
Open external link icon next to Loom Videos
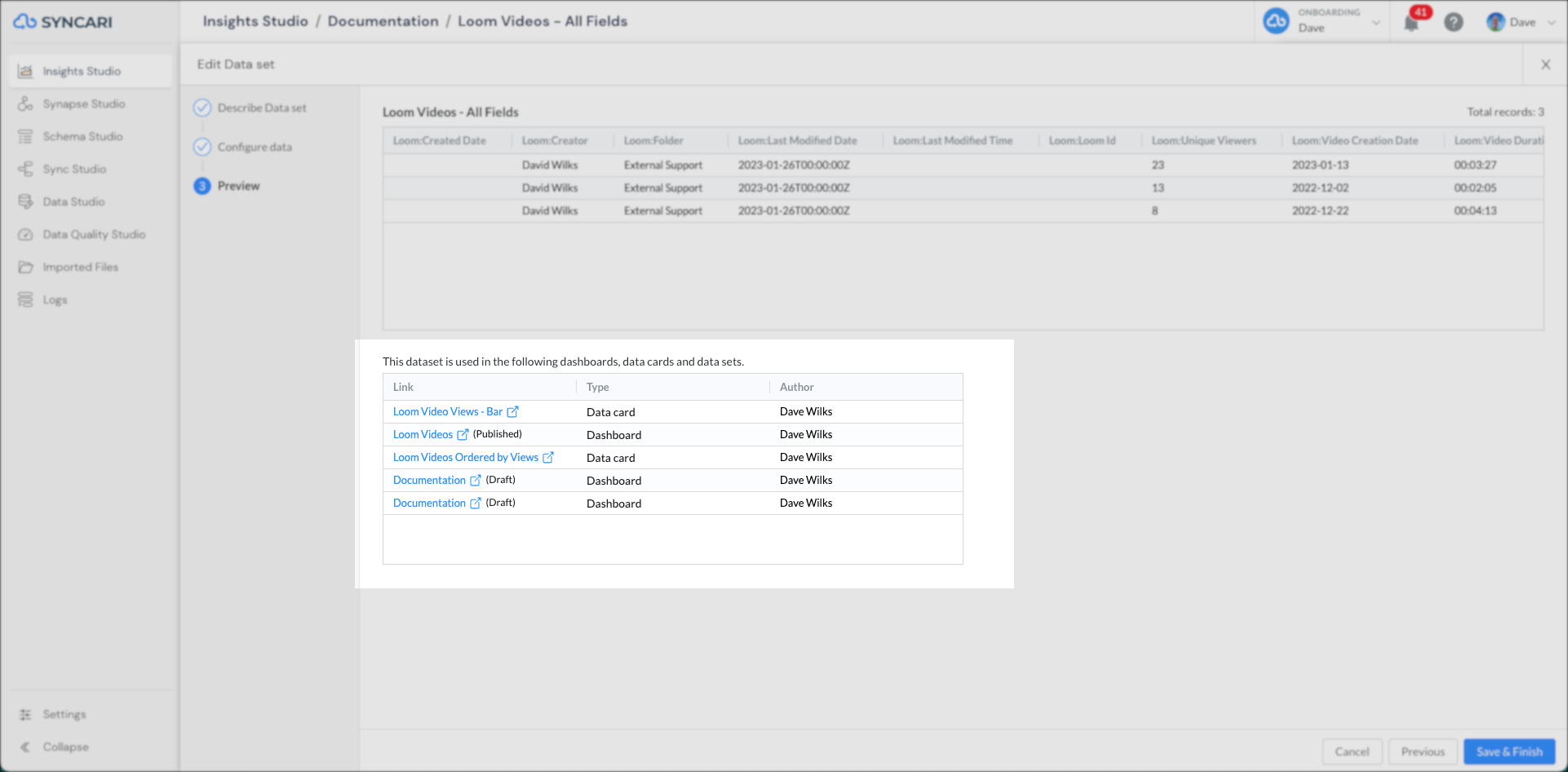[x=463, y=435]
